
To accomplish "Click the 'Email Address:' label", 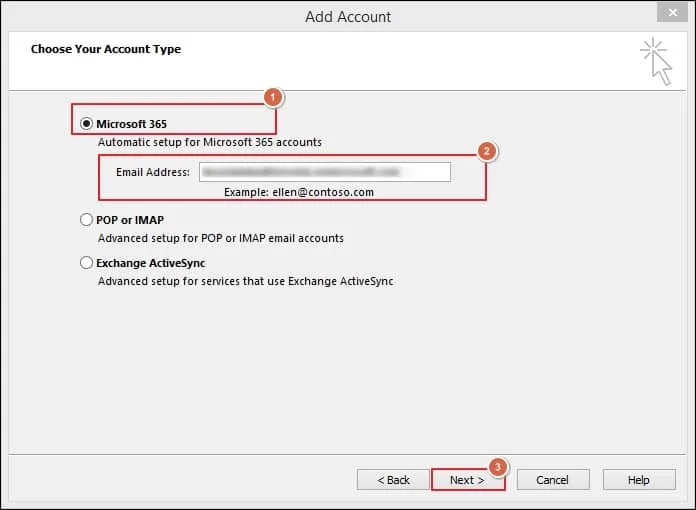I will [x=153, y=172].
